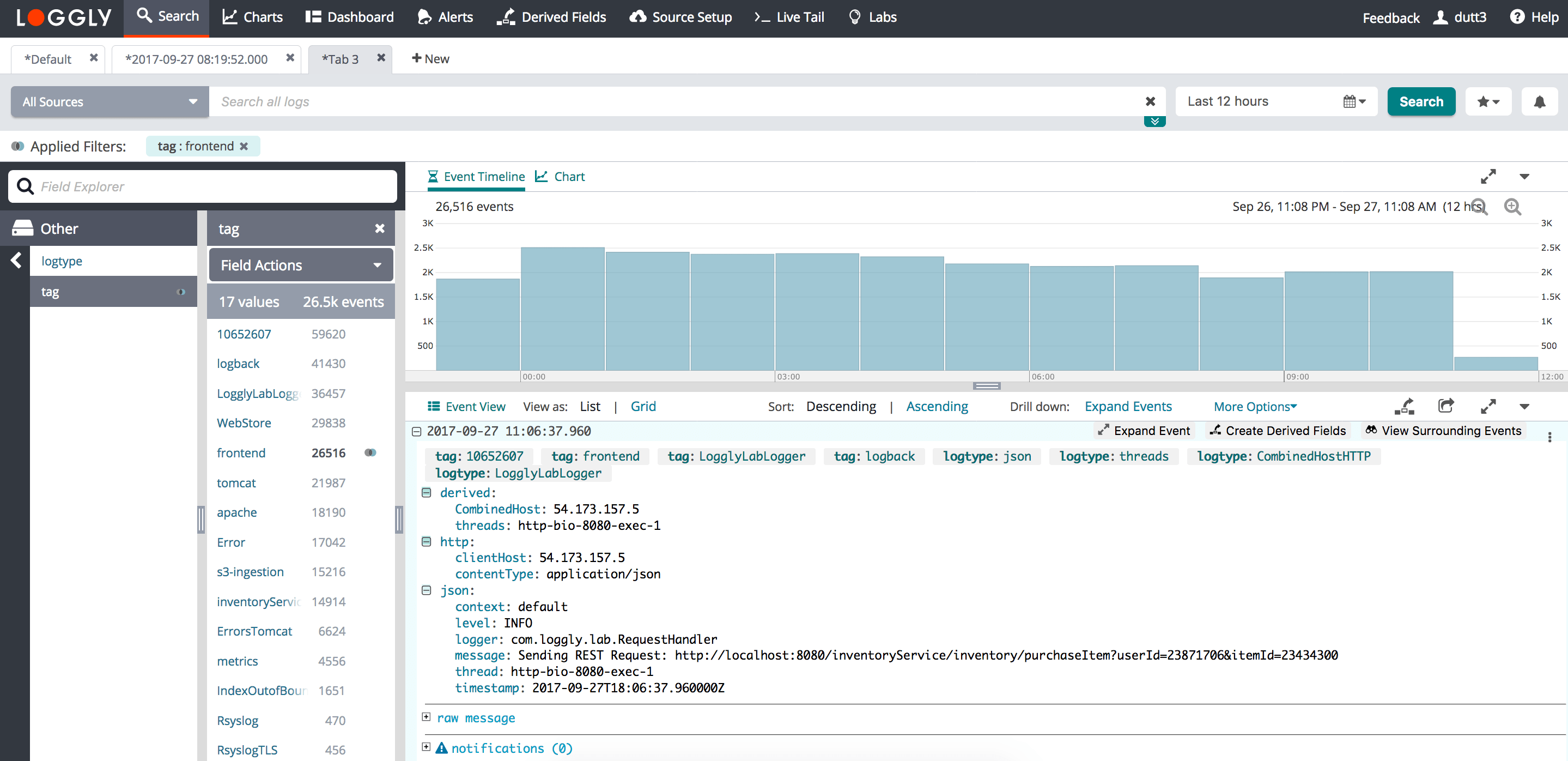Collapse the derived section in event
Screen dimensions: 1568x761
(426, 492)
